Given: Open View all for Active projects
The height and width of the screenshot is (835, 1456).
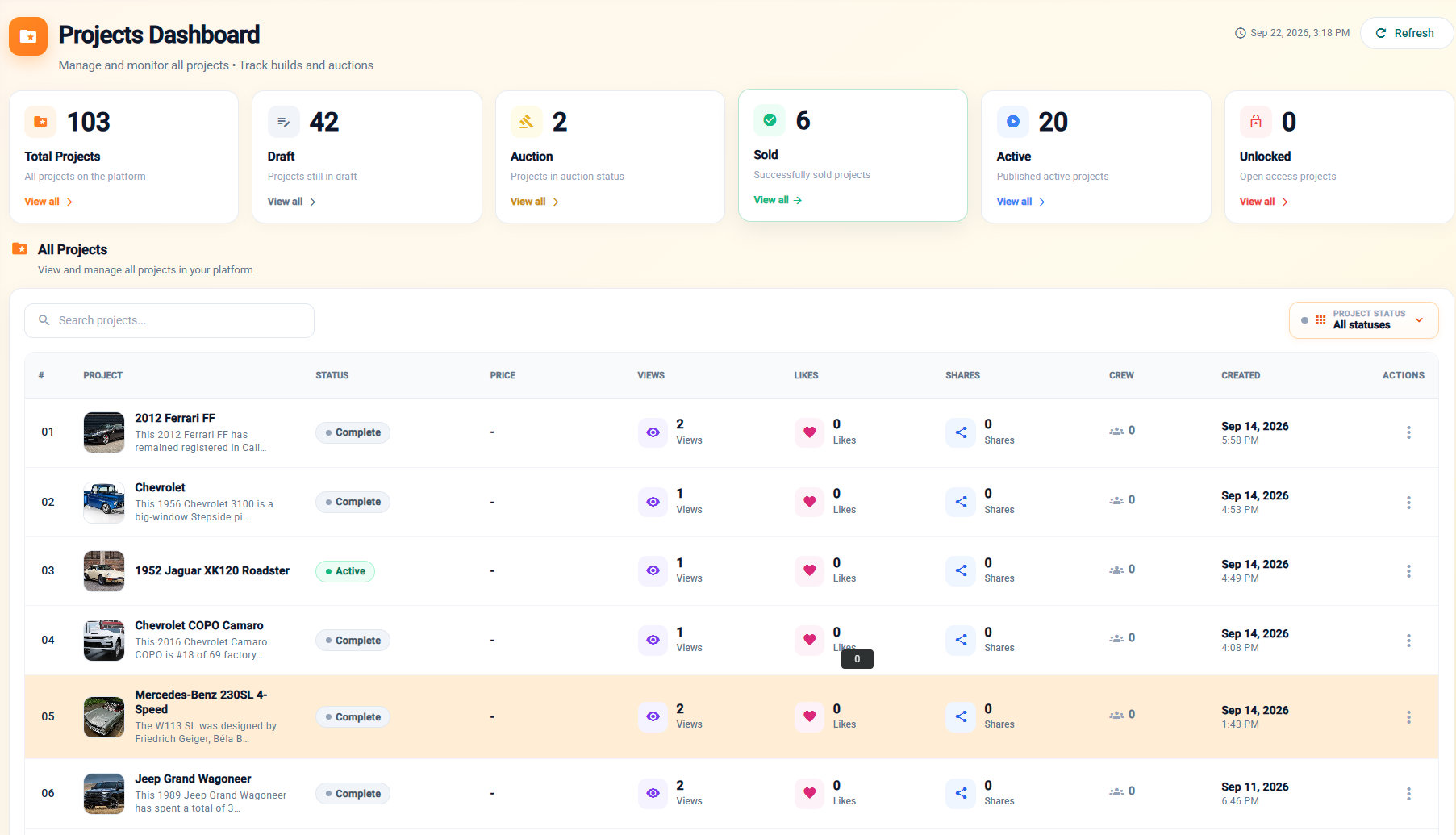Looking at the screenshot, I should click(x=1020, y=202).
